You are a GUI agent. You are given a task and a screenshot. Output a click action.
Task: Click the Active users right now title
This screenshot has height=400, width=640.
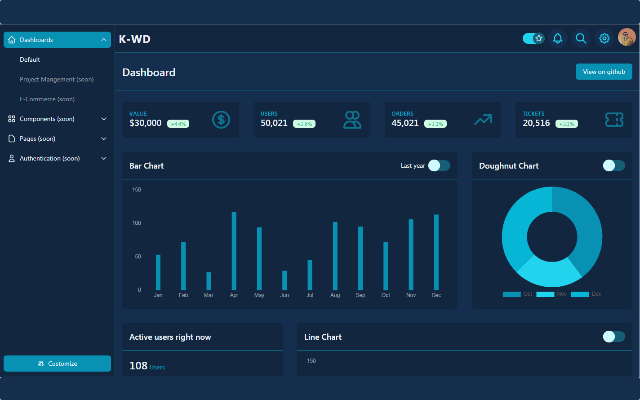pyautogui.click(x=170, y=337)
